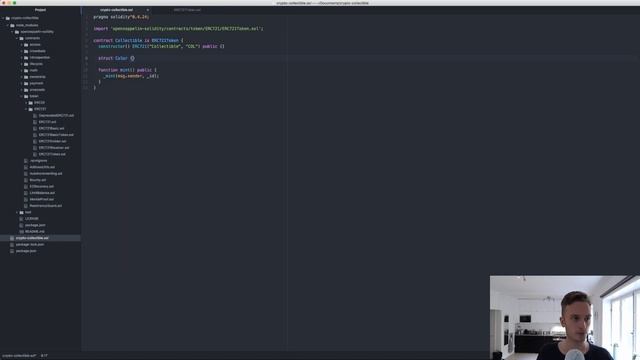
Task: Click the math folder icon
Action: tap(26, 70)
